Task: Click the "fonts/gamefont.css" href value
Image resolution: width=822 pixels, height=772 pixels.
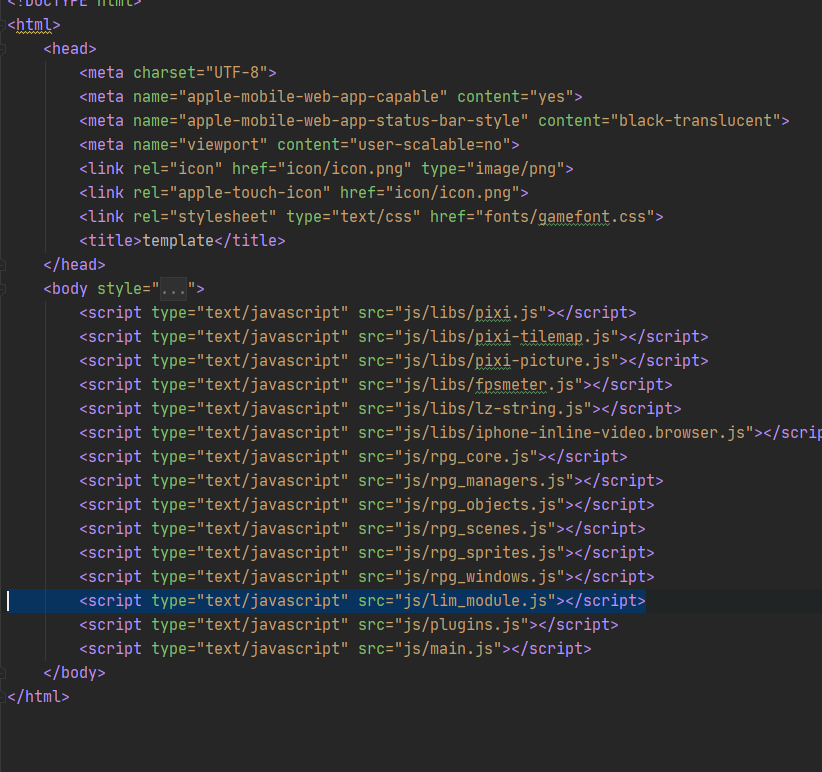Action: (x=565, y=218)
